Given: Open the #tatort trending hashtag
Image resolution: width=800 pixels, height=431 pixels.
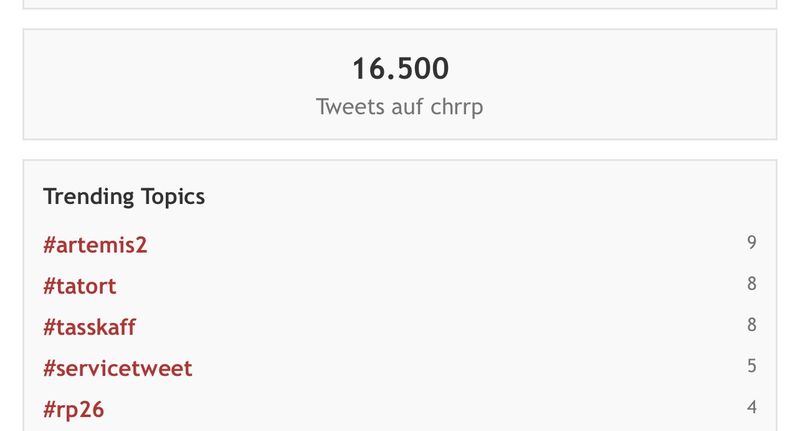Looking at the screenshot, I should tap(80, 286).
